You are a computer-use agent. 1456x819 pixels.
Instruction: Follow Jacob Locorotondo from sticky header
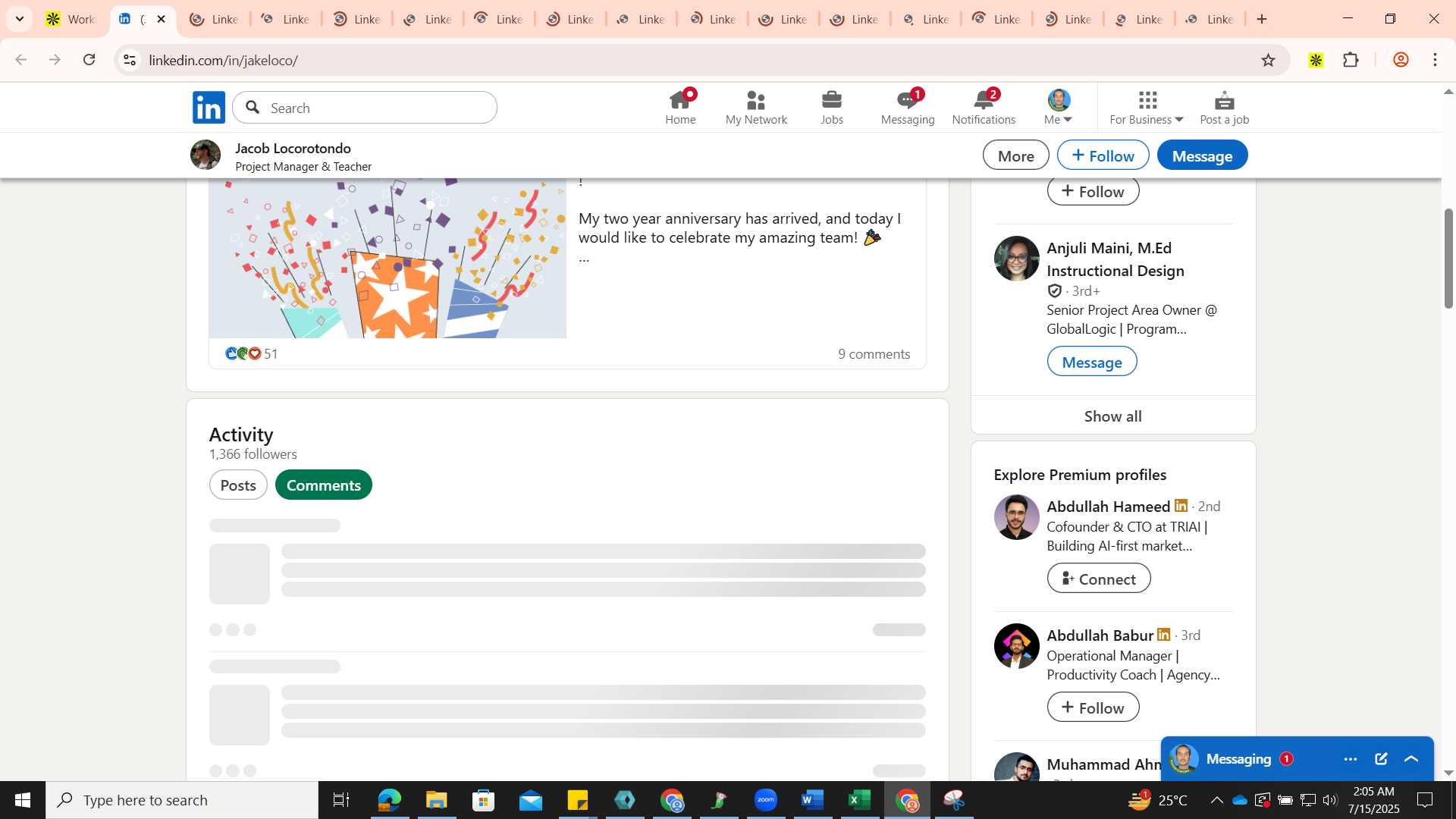[1103, 155]
